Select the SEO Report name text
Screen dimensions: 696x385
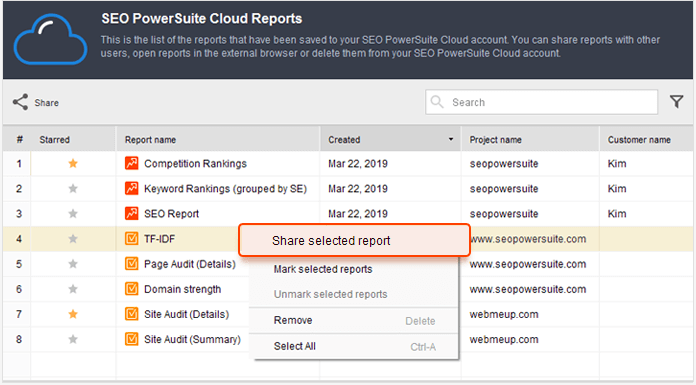(x=171, y=214)
